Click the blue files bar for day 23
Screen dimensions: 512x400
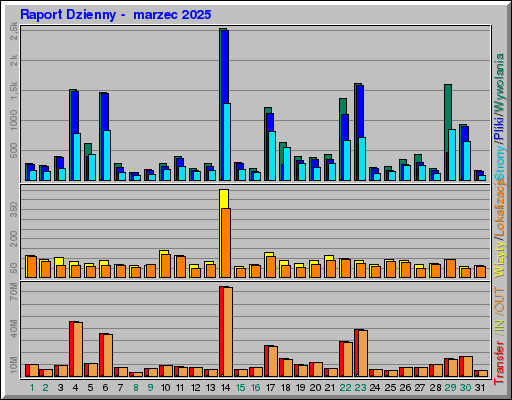coord(360,111)
